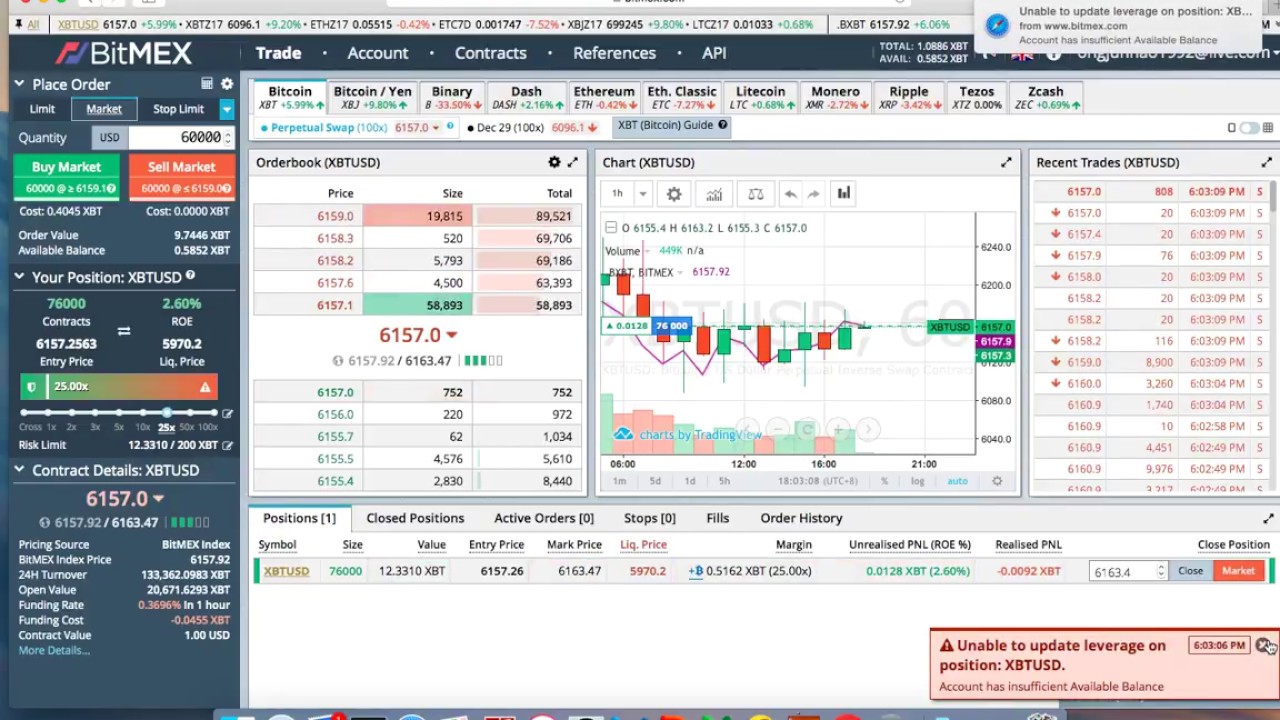This screenshot has width=1280, height=720.
Task: Click help icon beside XBT Bitcoin Guide
Action: pyautogui.click(x=722, y=125)
